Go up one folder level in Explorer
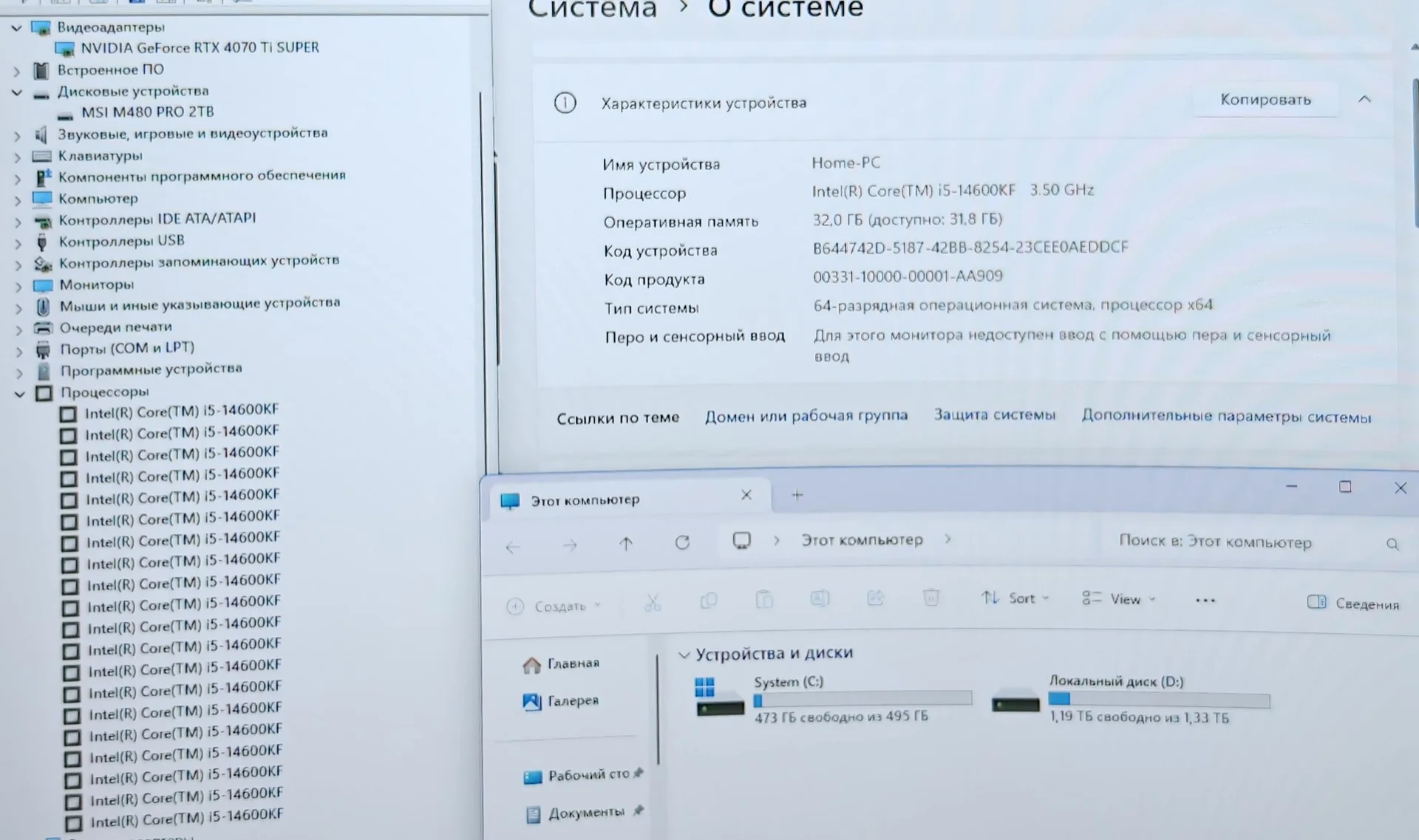This screenshot has height=840, width=1419. 626,544
